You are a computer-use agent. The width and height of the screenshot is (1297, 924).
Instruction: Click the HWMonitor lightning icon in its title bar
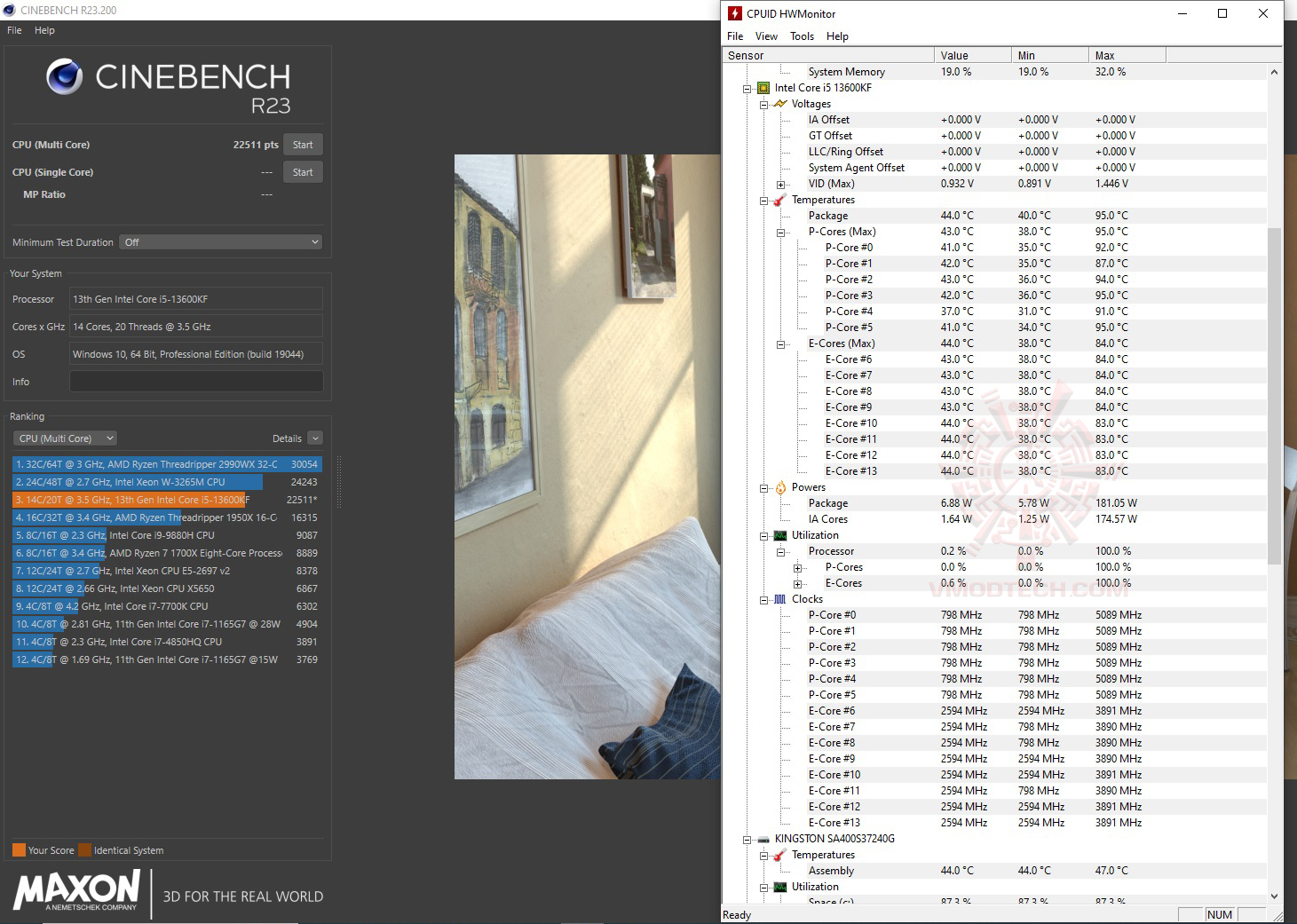[734, 13]
